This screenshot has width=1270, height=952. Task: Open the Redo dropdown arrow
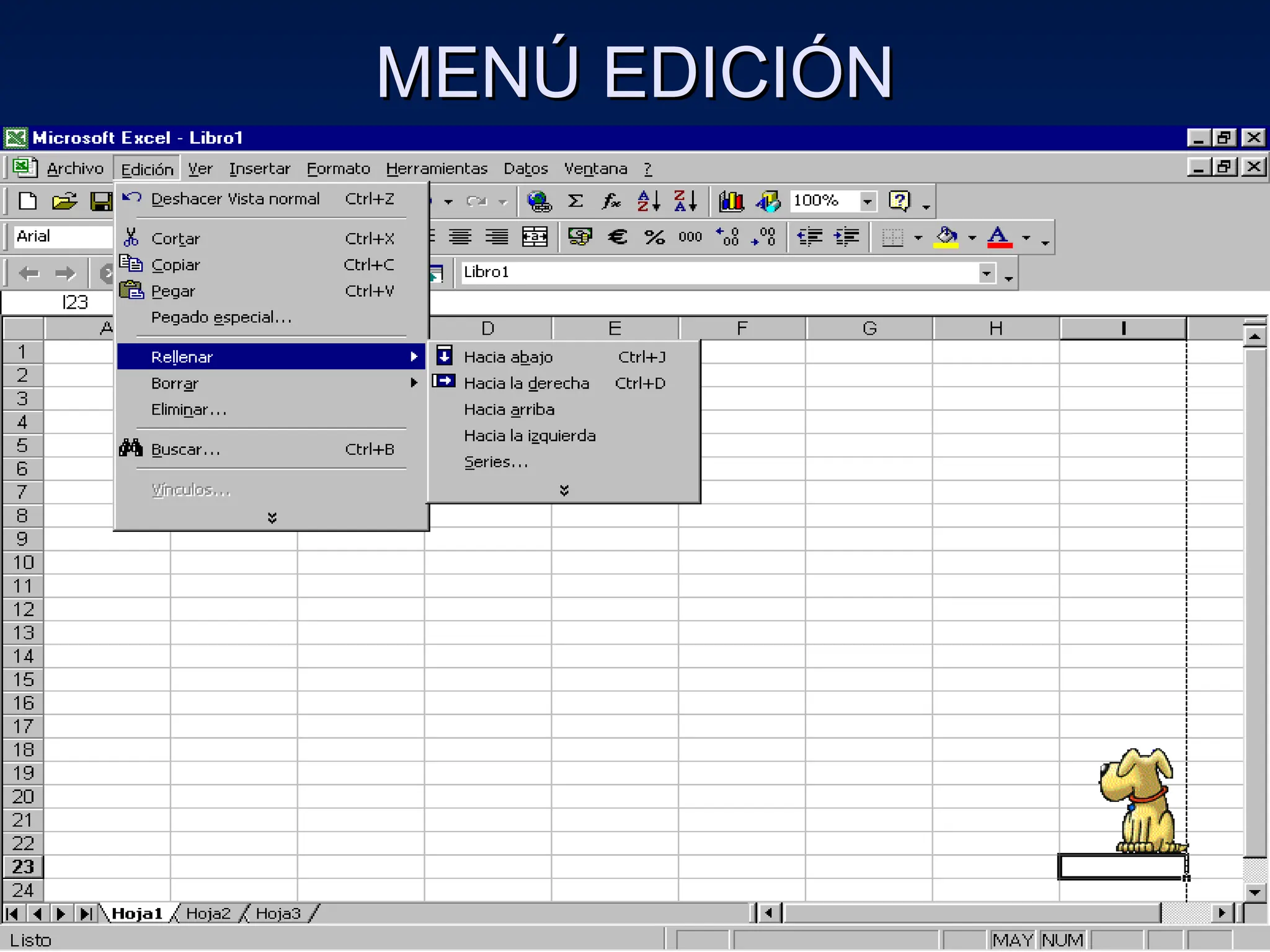(x=503, y=201)
